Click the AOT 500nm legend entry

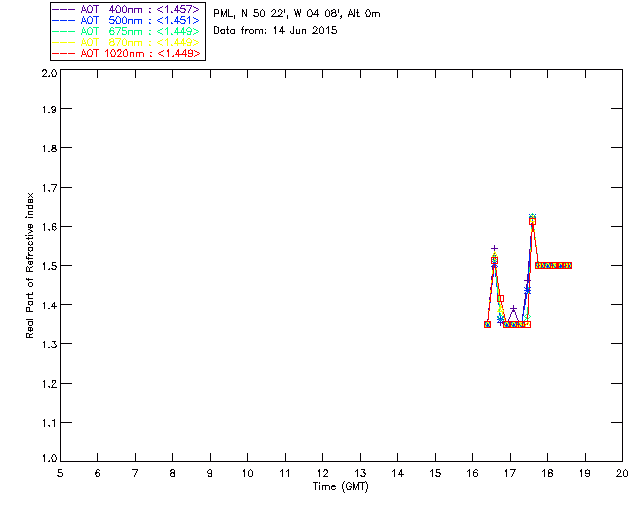coord(126,20)
